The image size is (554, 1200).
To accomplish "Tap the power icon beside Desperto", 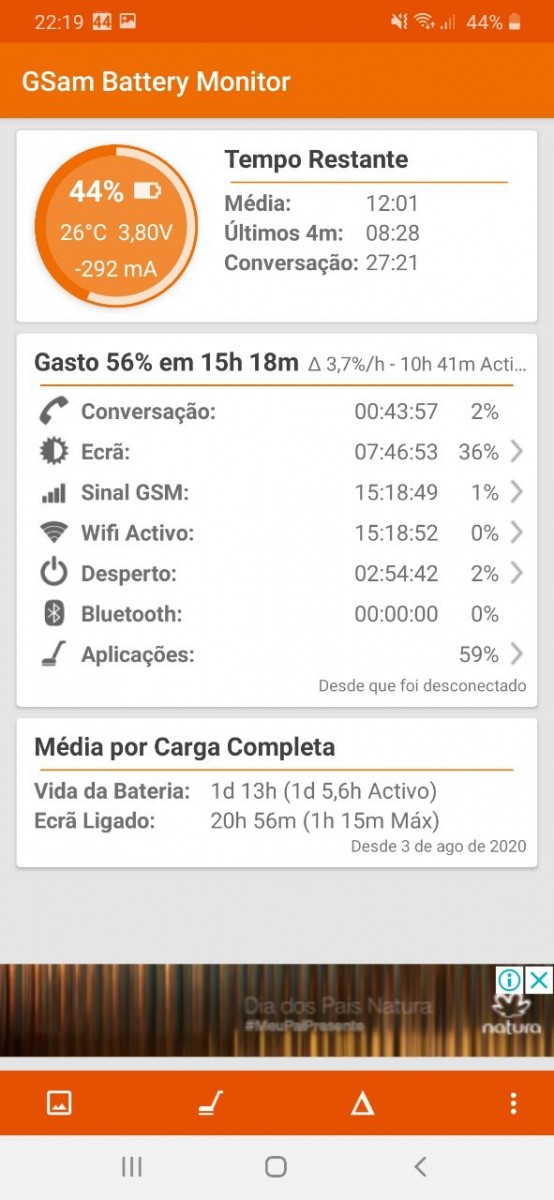I will (53, 573).
